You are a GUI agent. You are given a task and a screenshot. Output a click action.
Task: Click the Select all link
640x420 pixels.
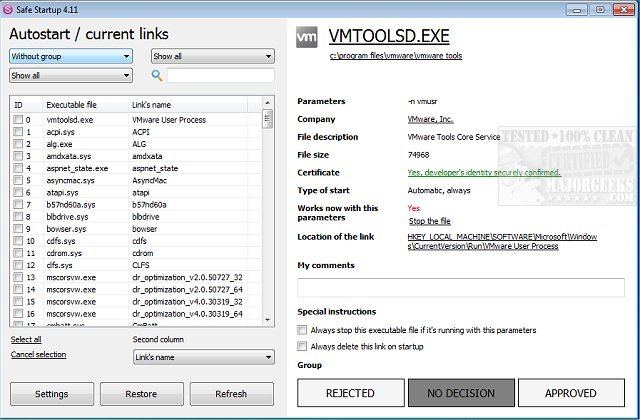(26, 339)
